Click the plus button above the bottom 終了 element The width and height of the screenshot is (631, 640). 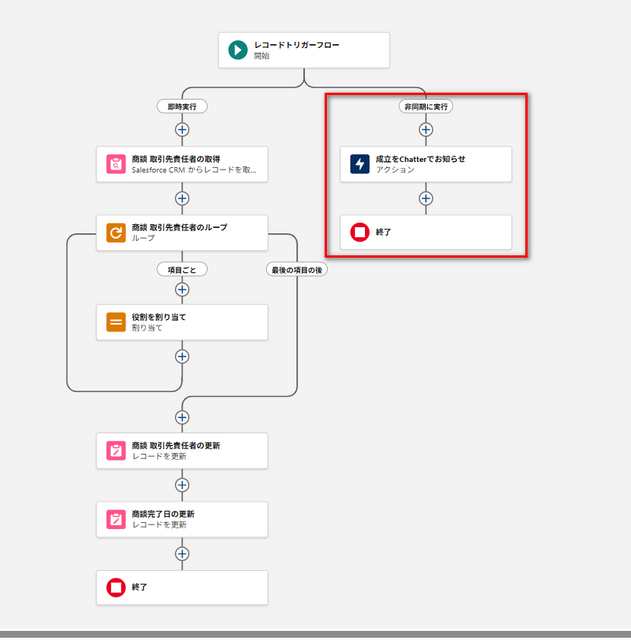[x=182, y=553]
